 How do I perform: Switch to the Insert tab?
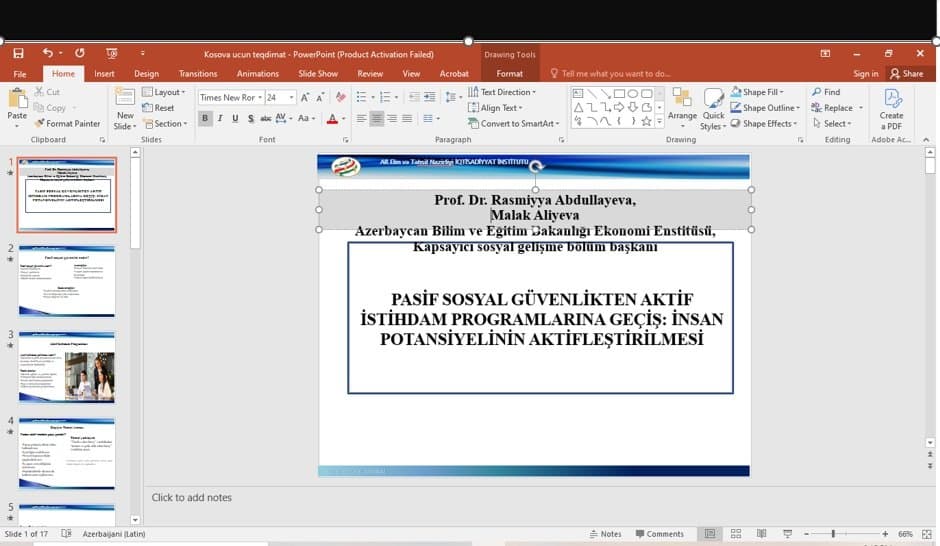[x=104, y=74]
